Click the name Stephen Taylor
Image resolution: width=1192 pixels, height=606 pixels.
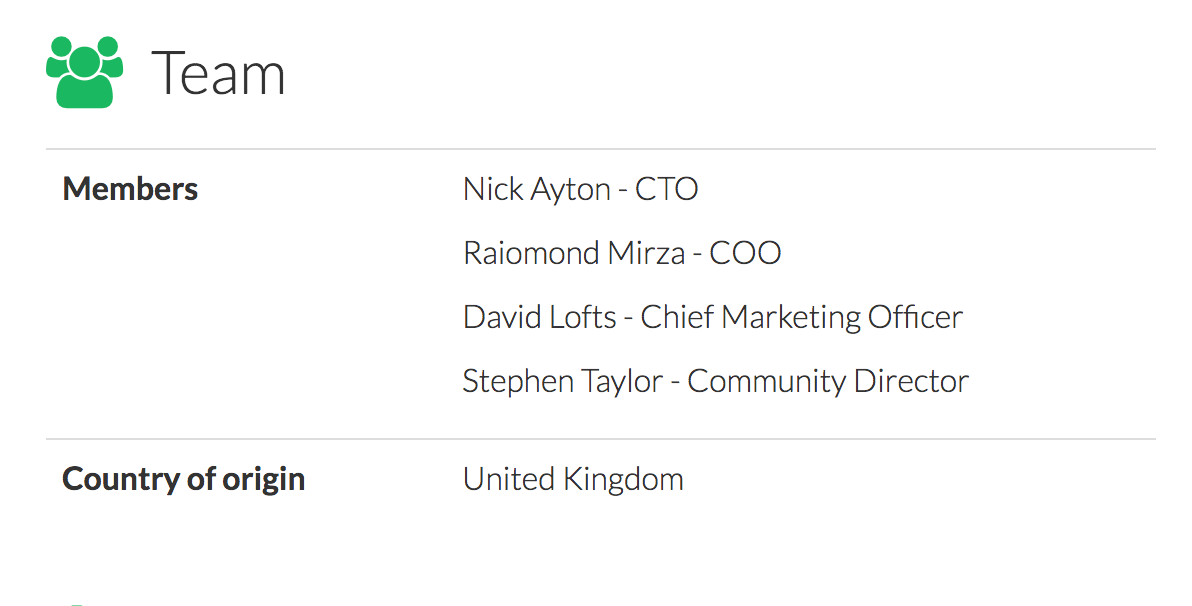[563, 381]
